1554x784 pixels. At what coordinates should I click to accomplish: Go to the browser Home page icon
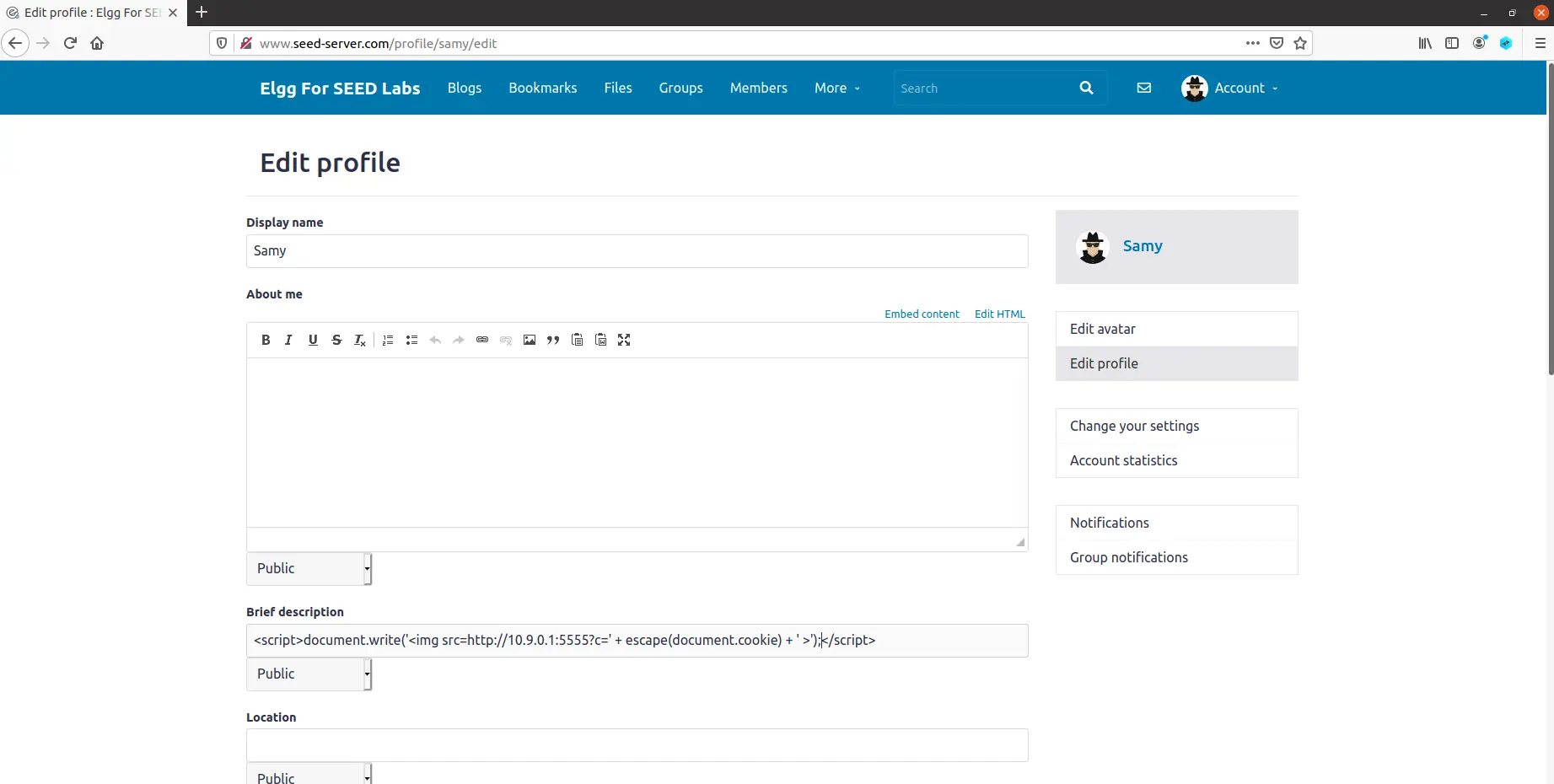point(97,43)
